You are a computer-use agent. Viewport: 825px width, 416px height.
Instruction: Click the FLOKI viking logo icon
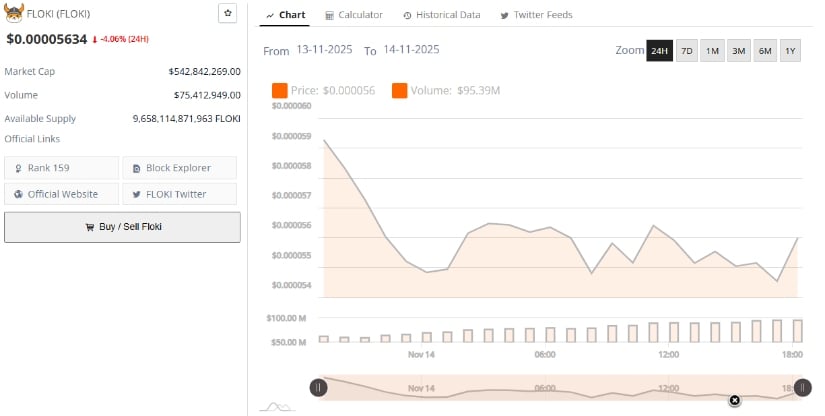pyautogui.click(x=14, y=14)
